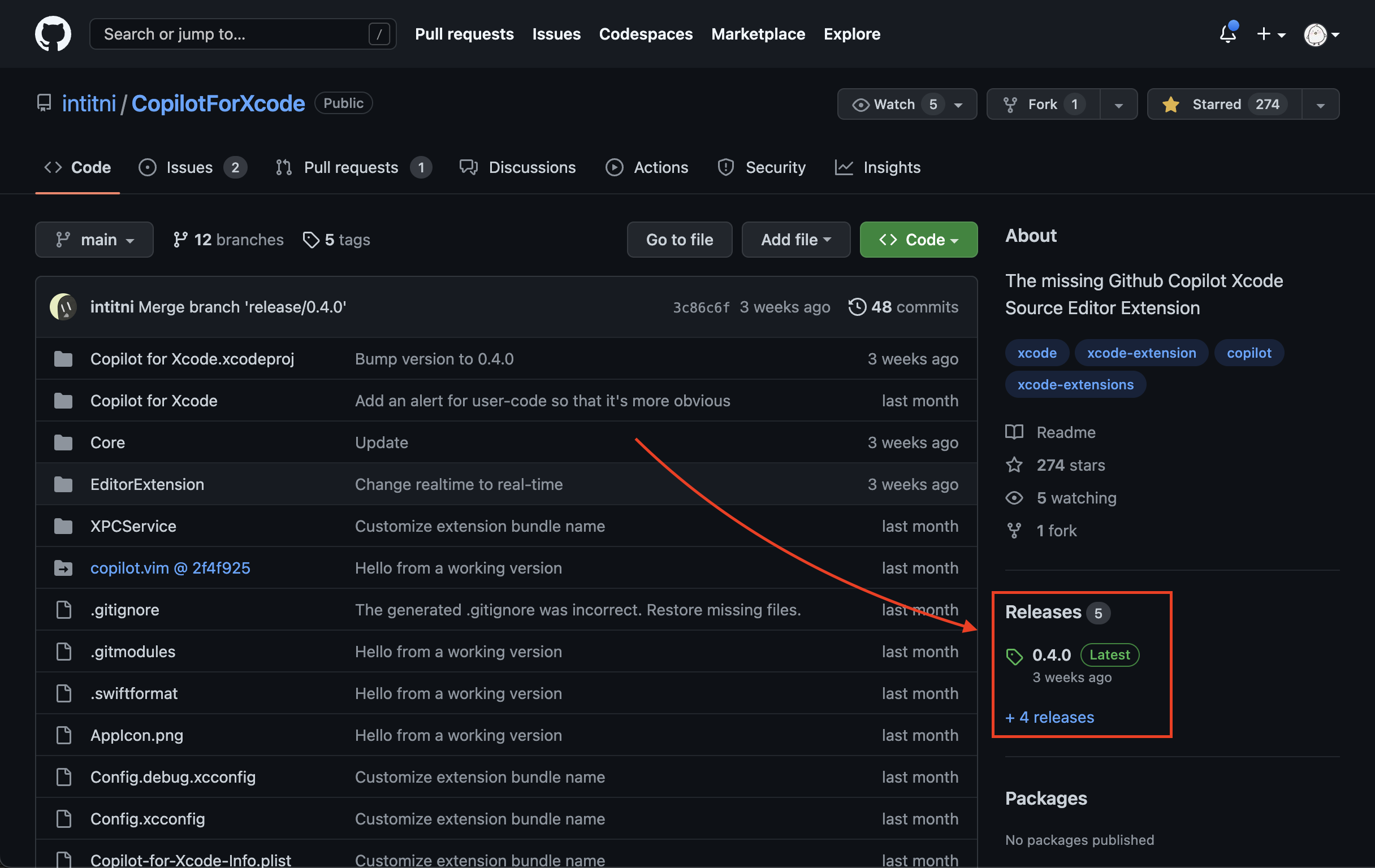Click the folder icon next to Core
This screenshot has width=1375, height=868.
coord(63,442)
